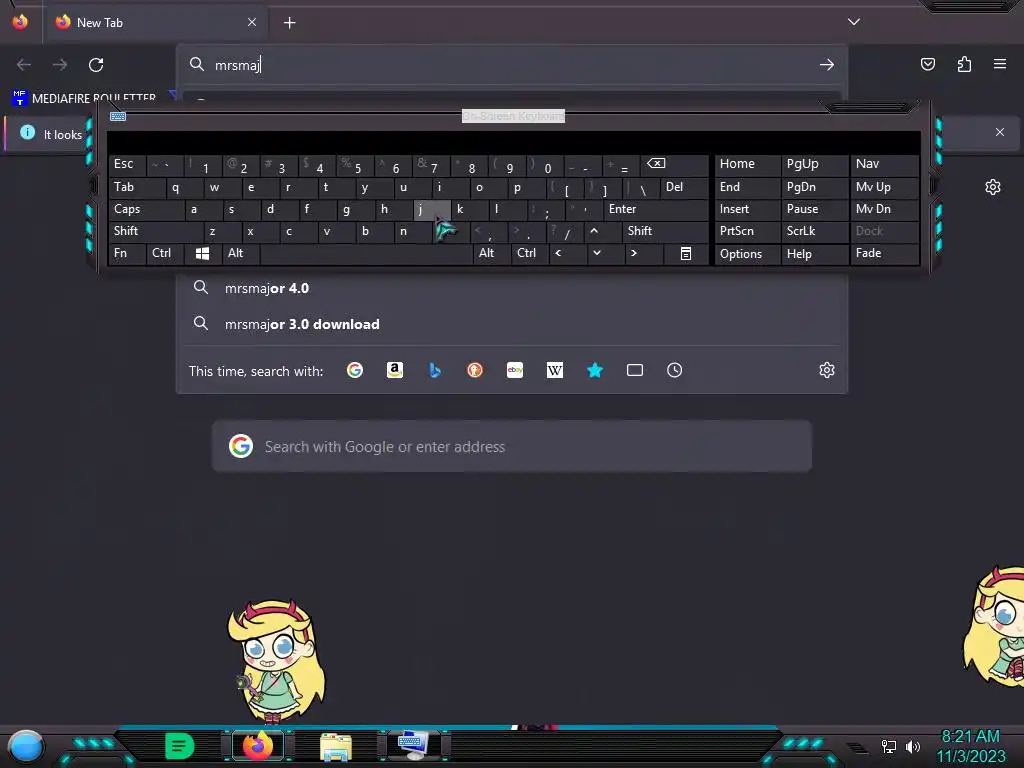Hit the Tab key on On-Screen Keyboard
This screenshot has height=768, width=1024.
pyautogui.click(x=136, y=187)
